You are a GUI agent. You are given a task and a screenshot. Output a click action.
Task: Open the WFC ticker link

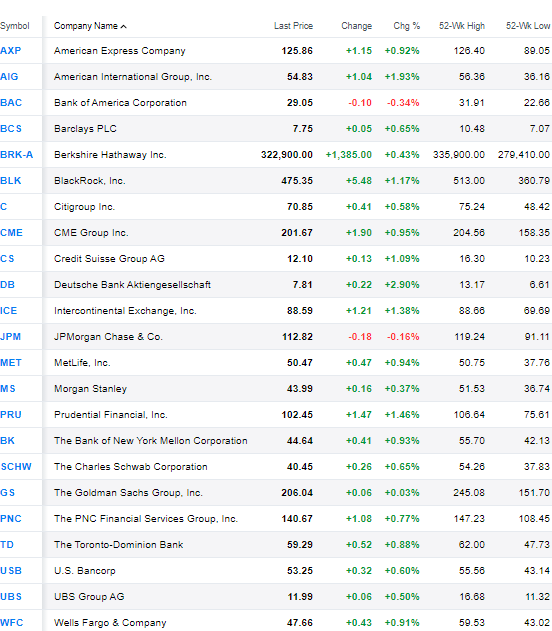12,623
